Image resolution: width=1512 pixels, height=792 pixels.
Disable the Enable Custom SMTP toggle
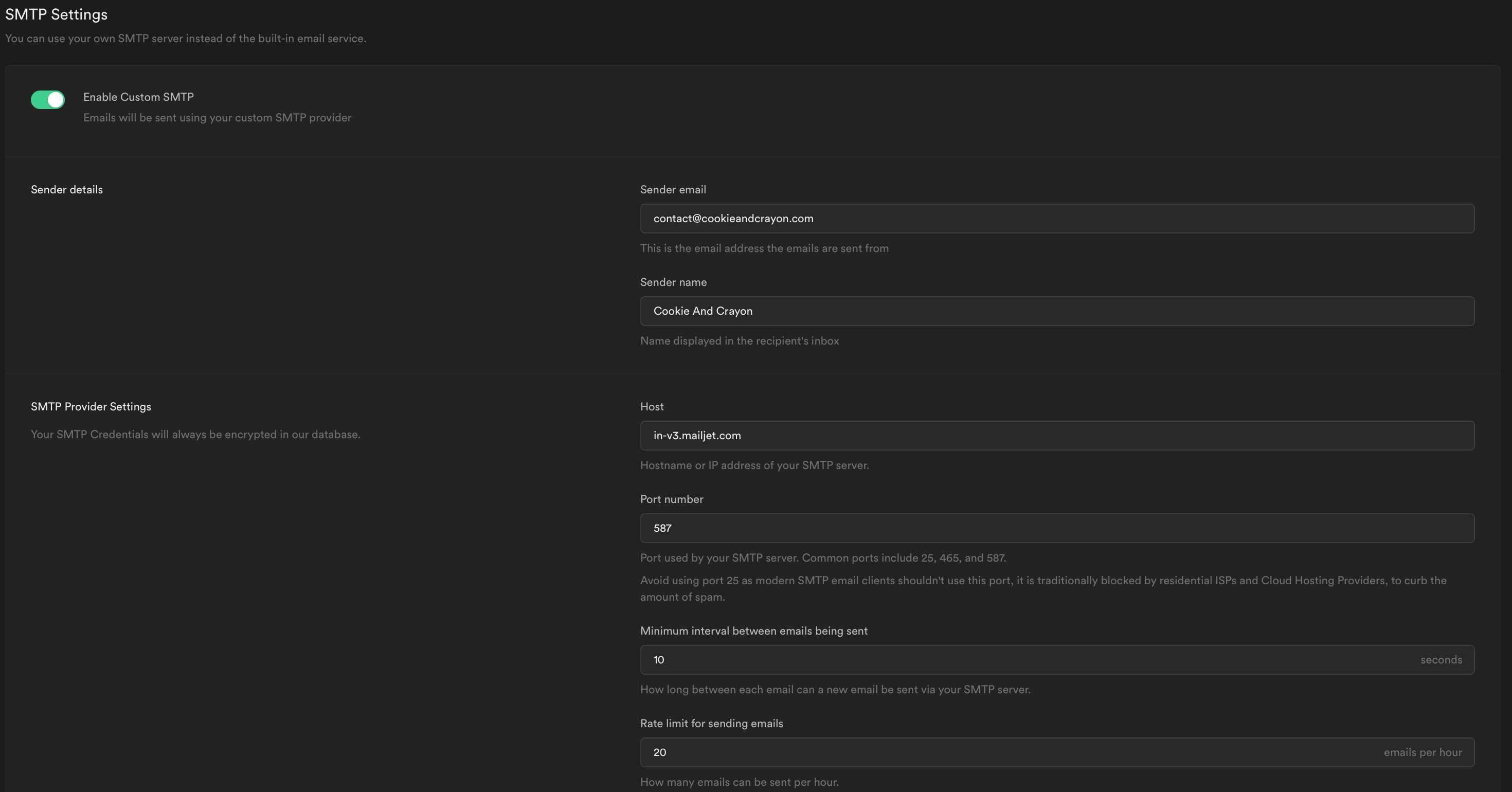pos(47,99)
